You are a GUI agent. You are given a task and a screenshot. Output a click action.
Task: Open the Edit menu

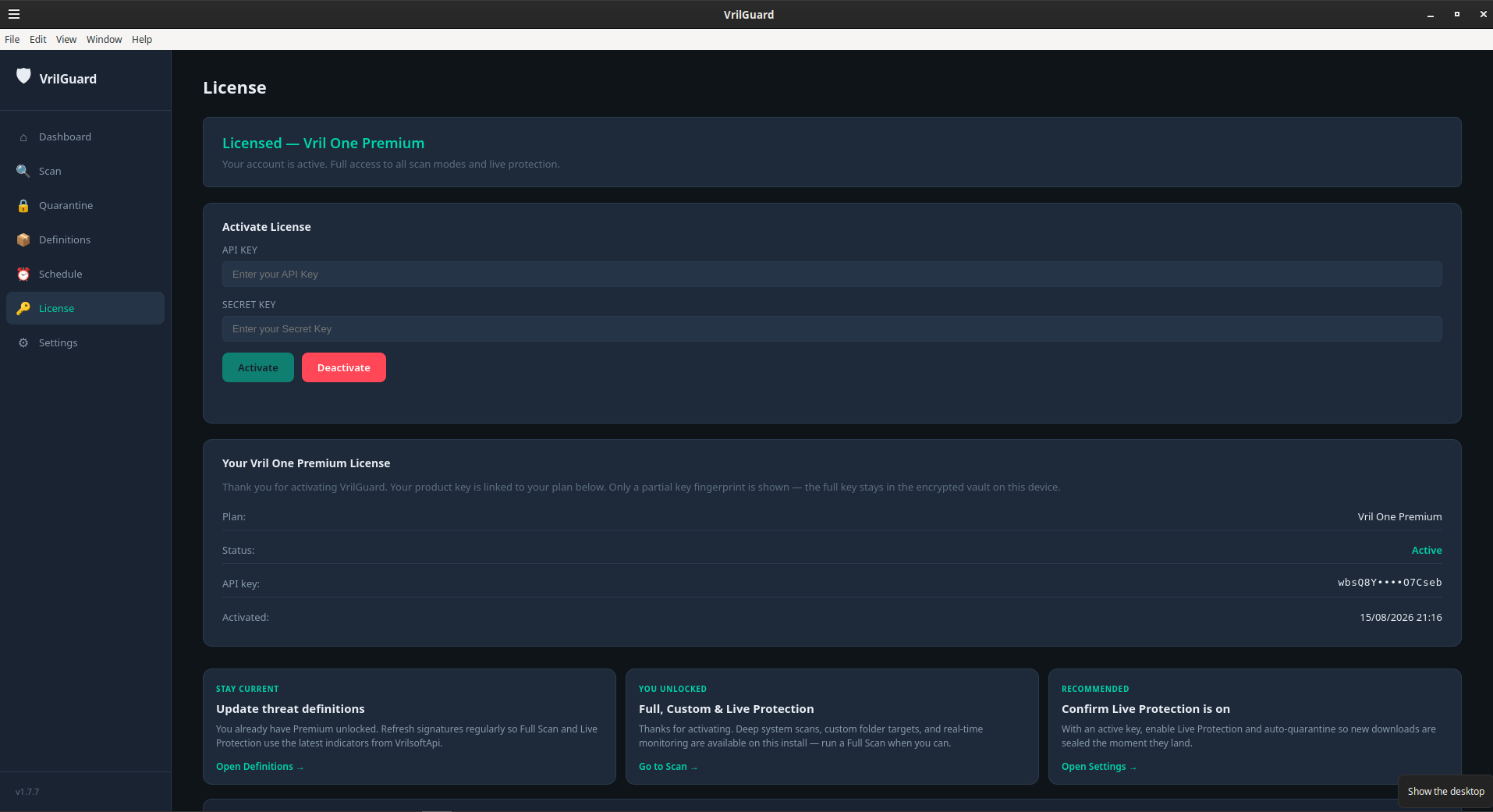(38, 40)
